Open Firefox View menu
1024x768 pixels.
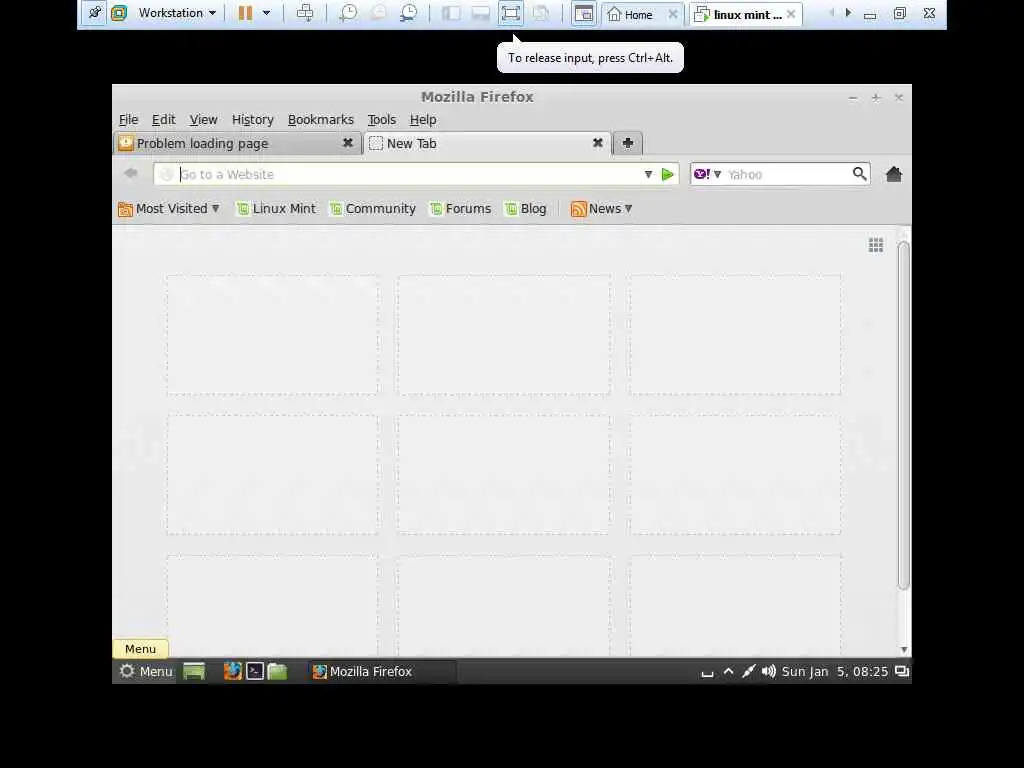[x=203, y=120]
